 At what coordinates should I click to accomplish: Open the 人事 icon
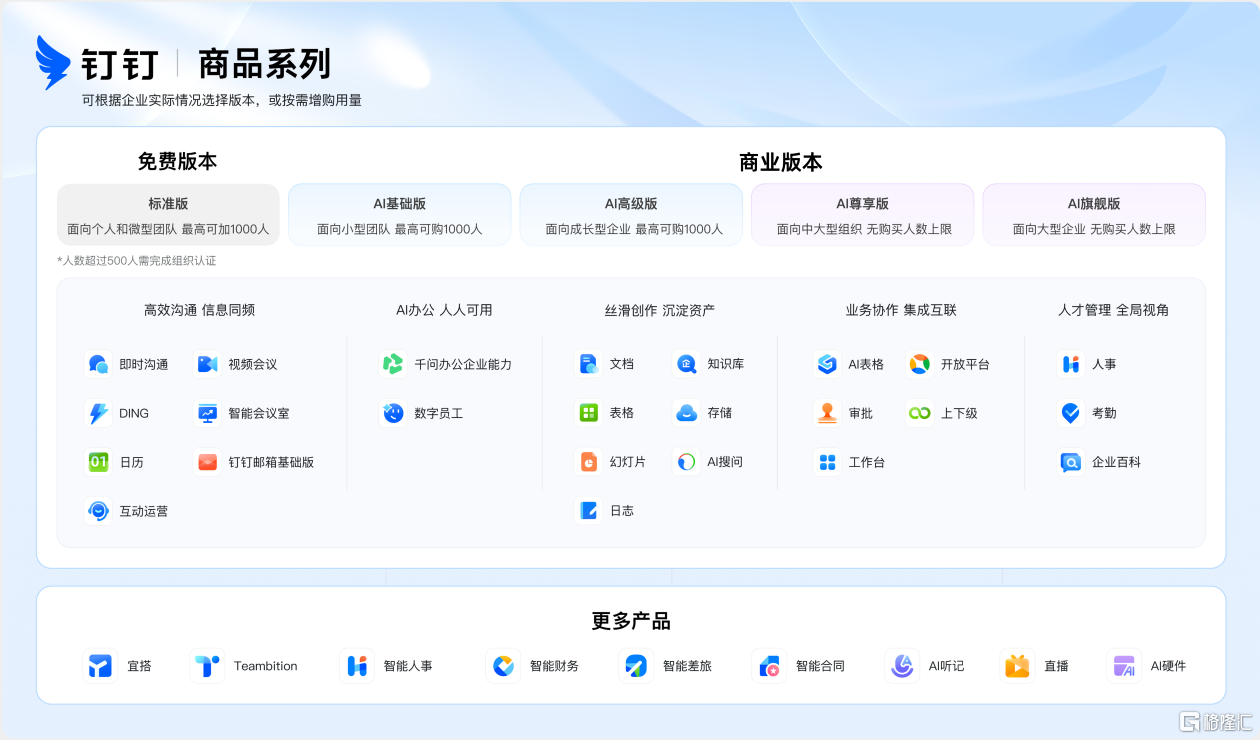(x=1071, y=364)
